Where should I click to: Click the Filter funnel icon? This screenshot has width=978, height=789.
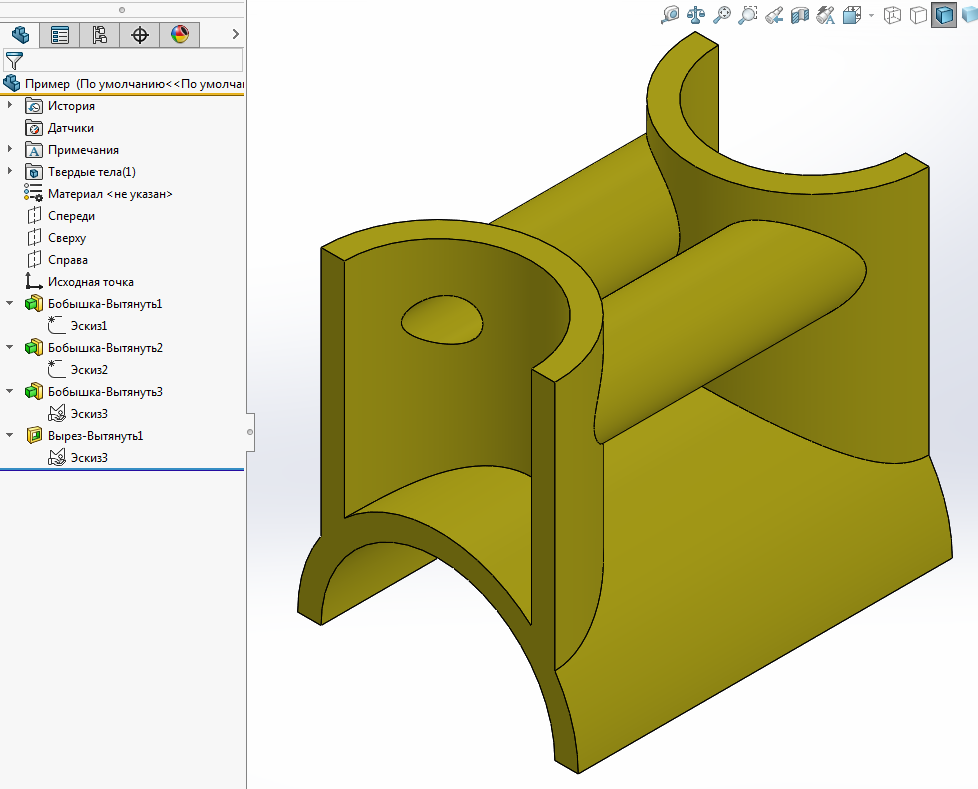tap(14, 61)
